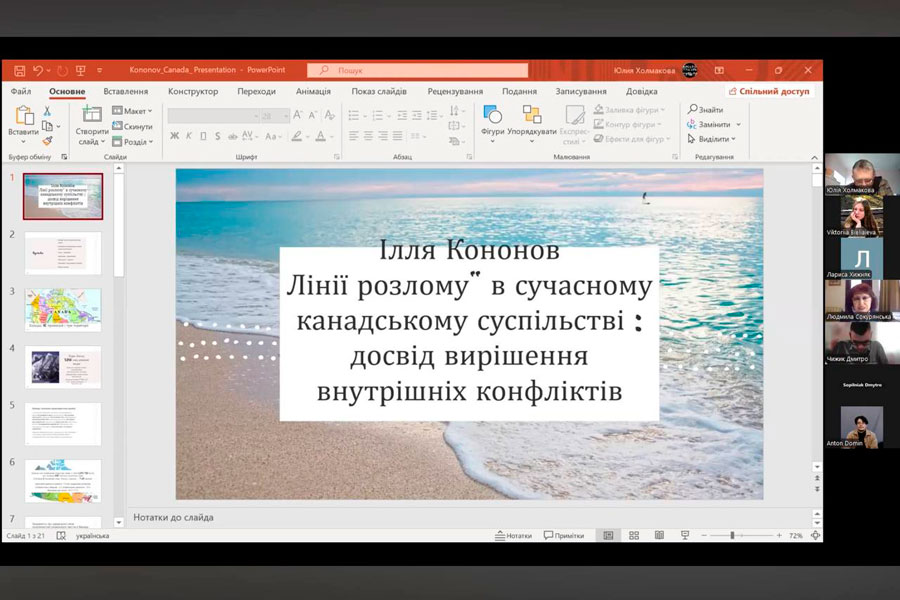Open the Виділити select dropdown
The image size is (900, 600).
[713, 139]
